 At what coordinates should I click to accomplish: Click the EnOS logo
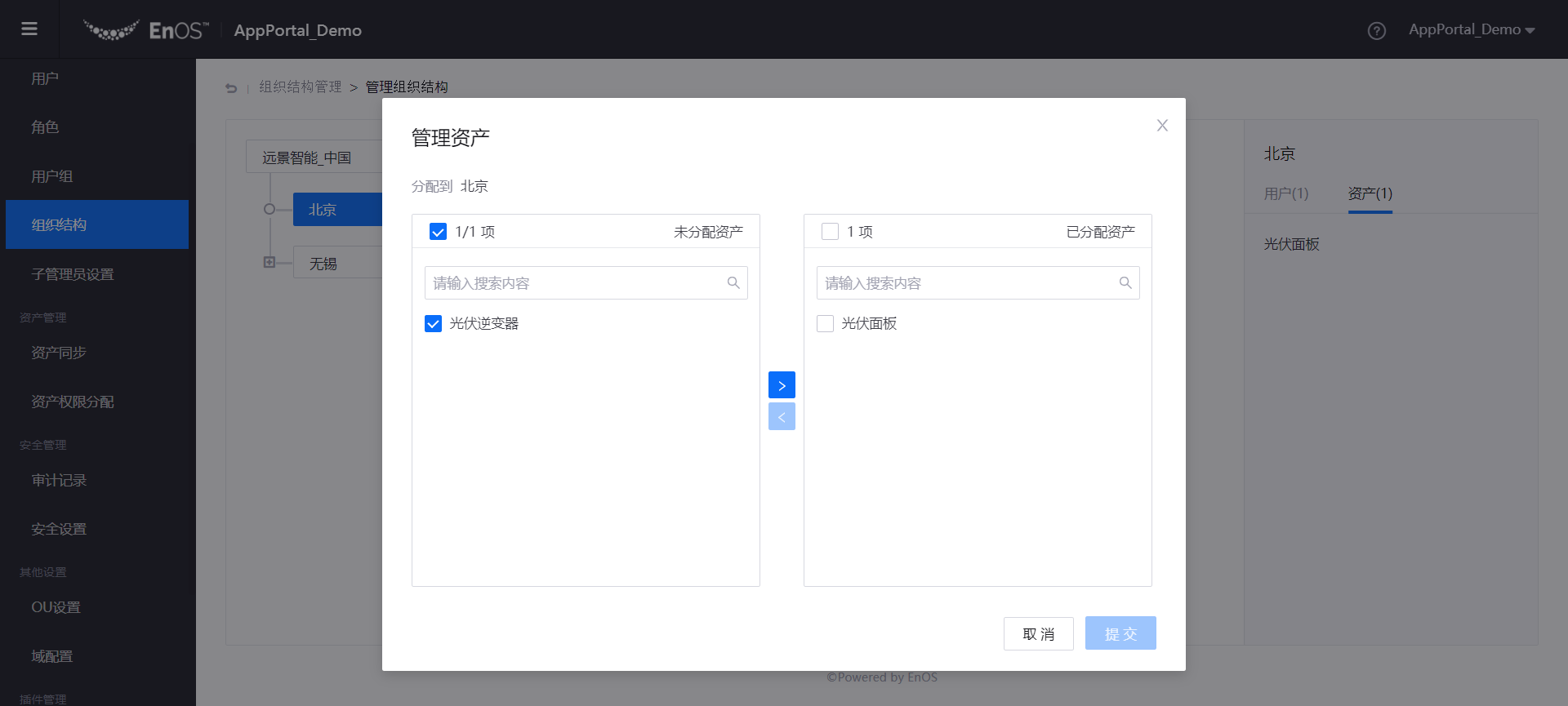(x=147, y=30)
